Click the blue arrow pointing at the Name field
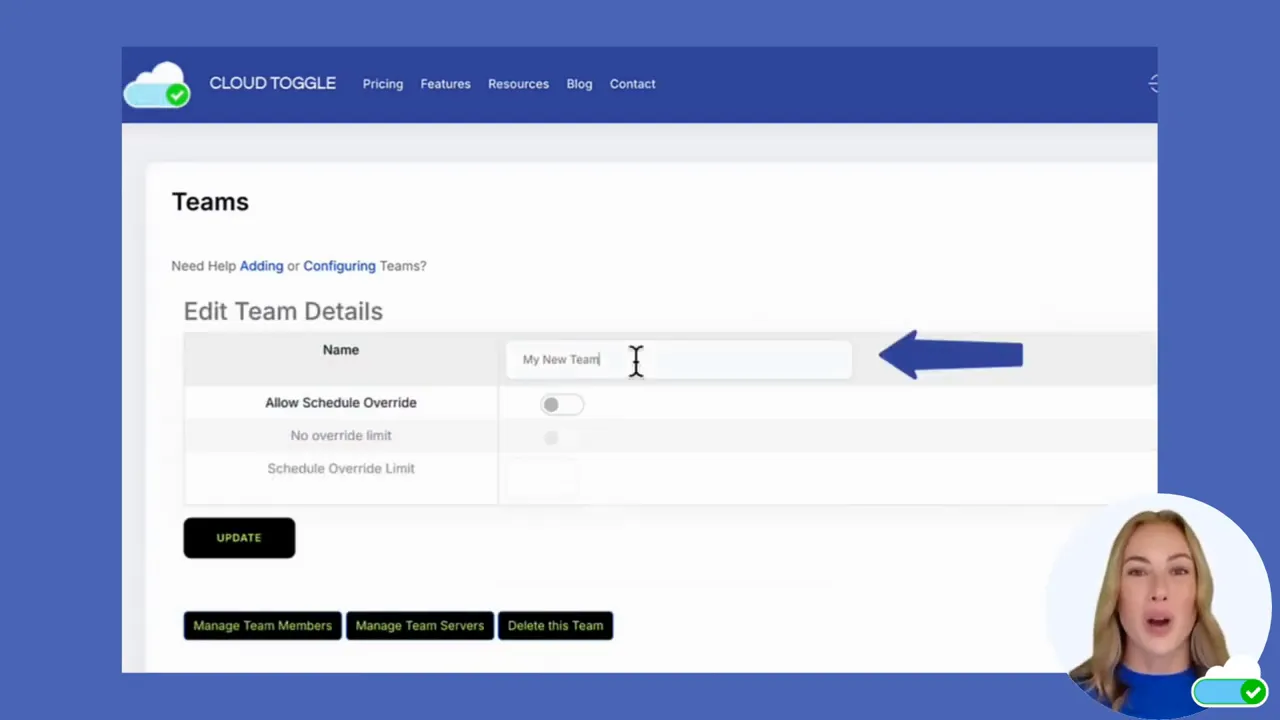The image size is (1280, 720). tap(950, 355)
